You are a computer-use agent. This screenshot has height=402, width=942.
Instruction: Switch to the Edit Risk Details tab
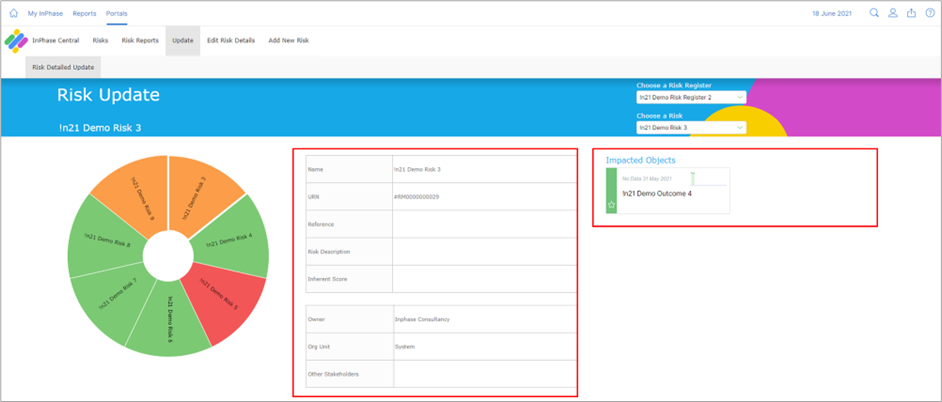[x=231, y=40]
